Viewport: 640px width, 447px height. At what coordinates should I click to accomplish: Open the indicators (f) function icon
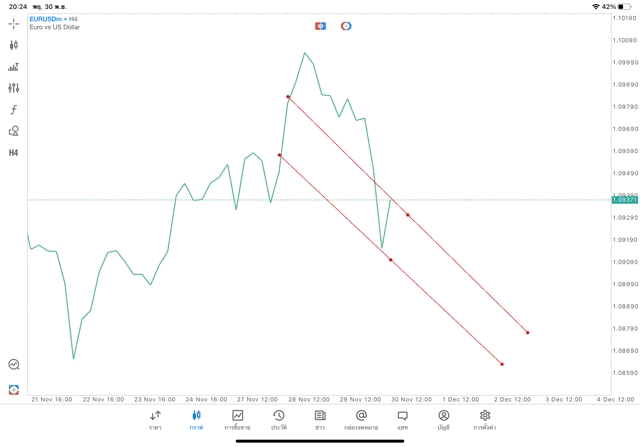(x=13, y=110)
